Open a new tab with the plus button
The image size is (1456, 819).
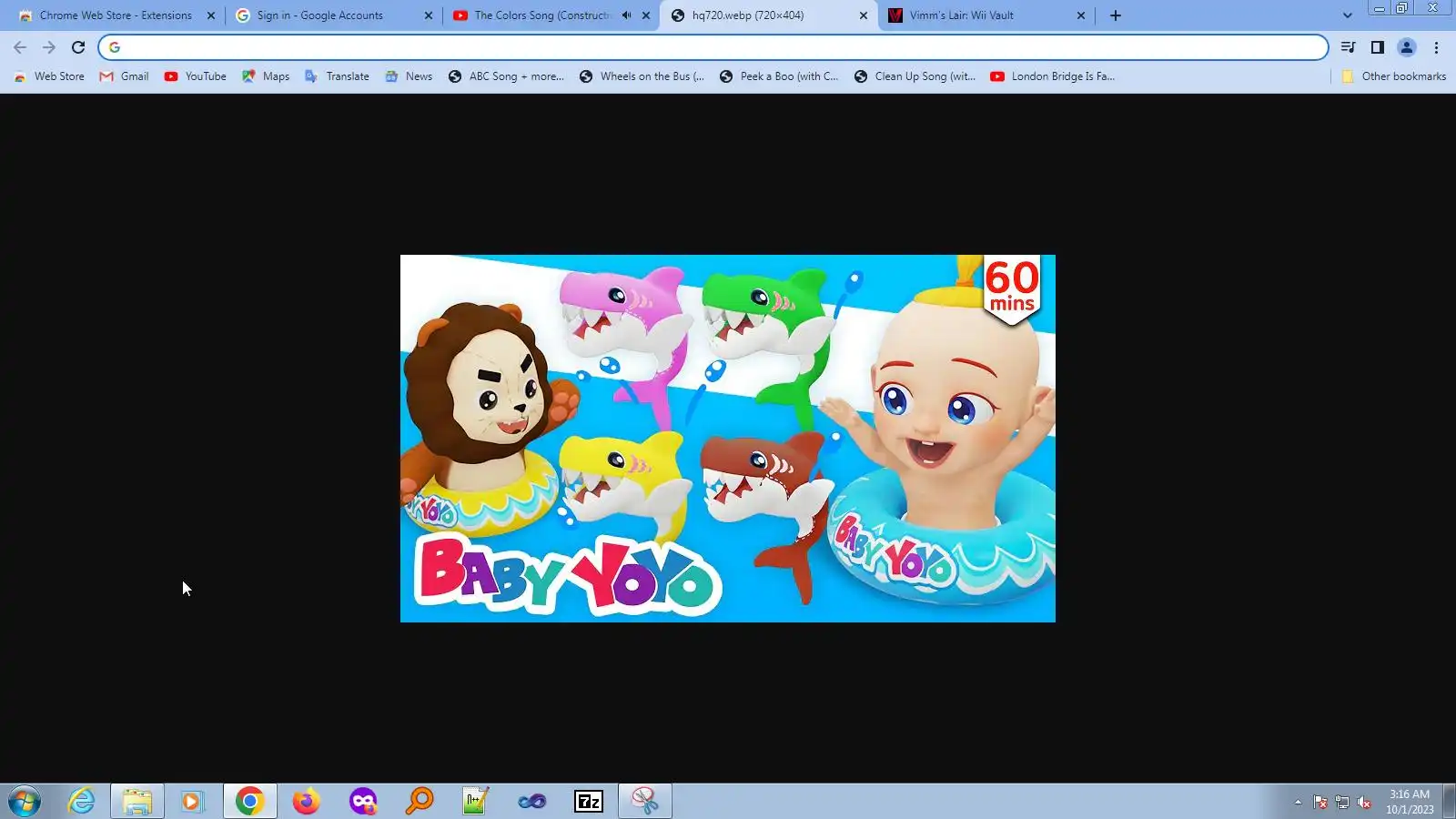point(1116,15)
